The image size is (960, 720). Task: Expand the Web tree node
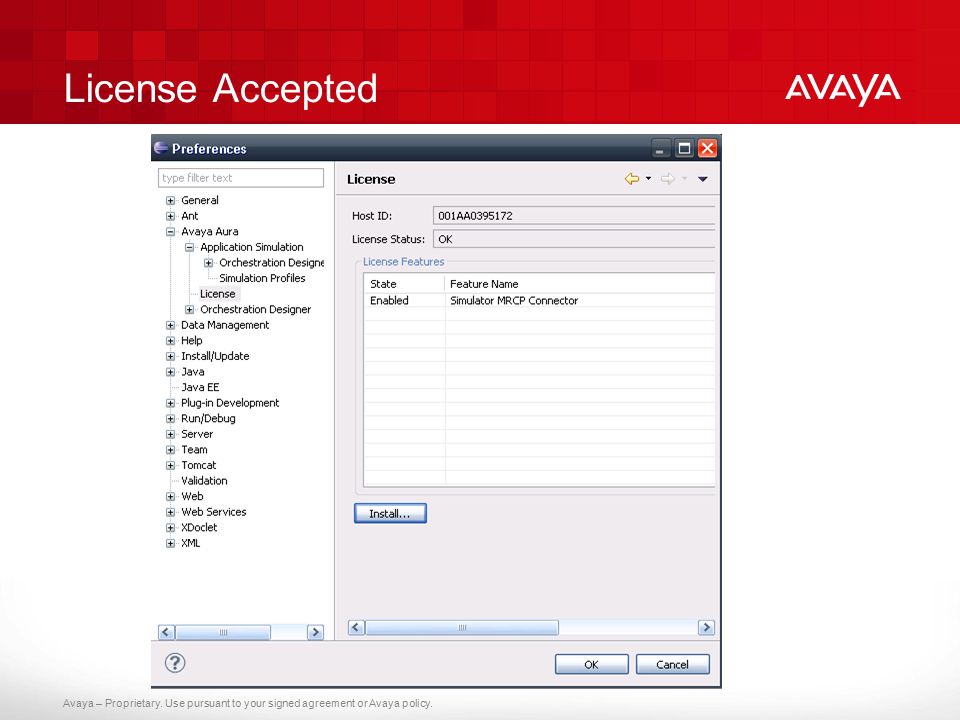pyautogui.click(x=171, y=497)
